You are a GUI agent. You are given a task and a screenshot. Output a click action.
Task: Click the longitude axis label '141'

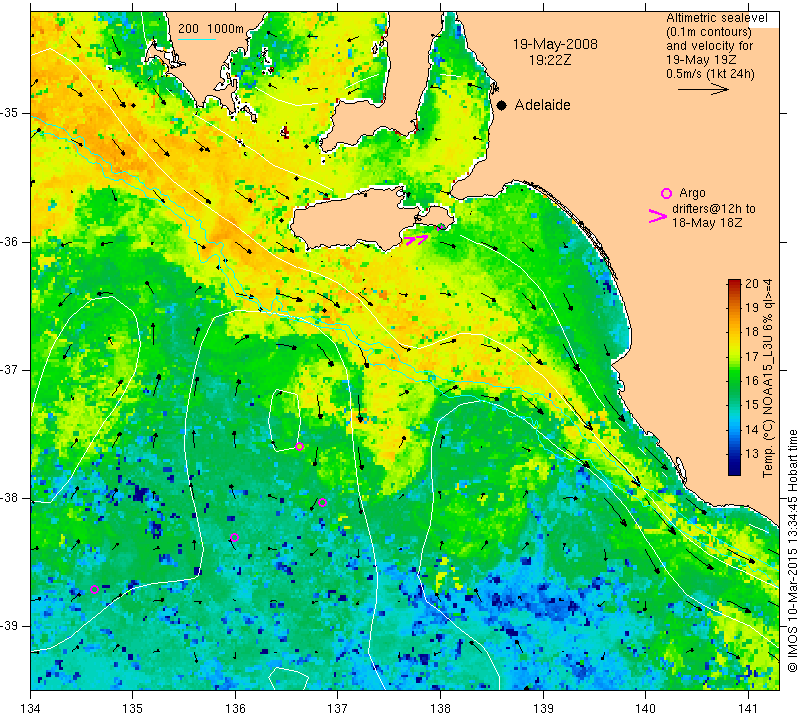pyautogui.click(x=748, y=709)
